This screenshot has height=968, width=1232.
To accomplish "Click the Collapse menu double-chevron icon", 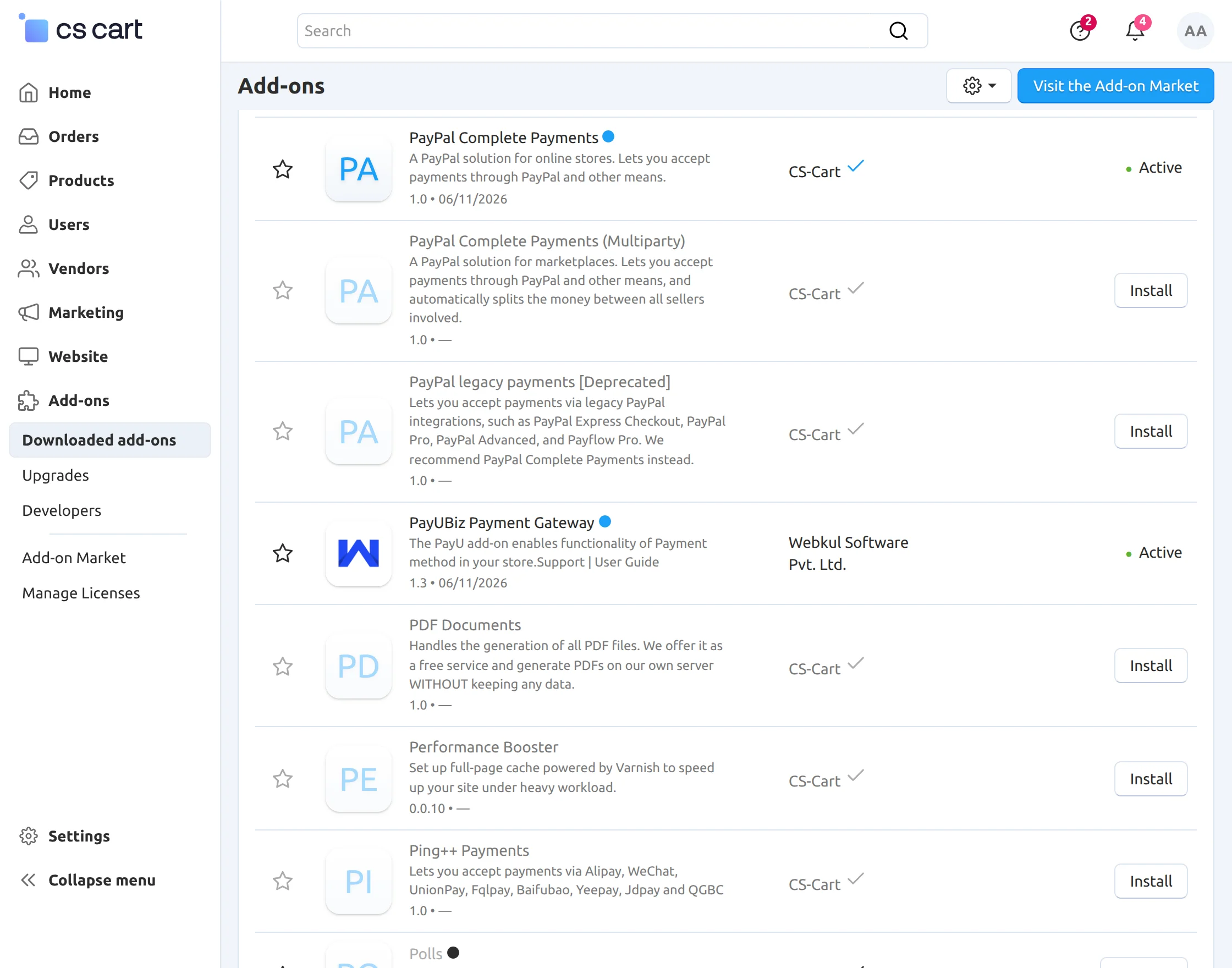I will pyautogui.click(x=29, y=880).
